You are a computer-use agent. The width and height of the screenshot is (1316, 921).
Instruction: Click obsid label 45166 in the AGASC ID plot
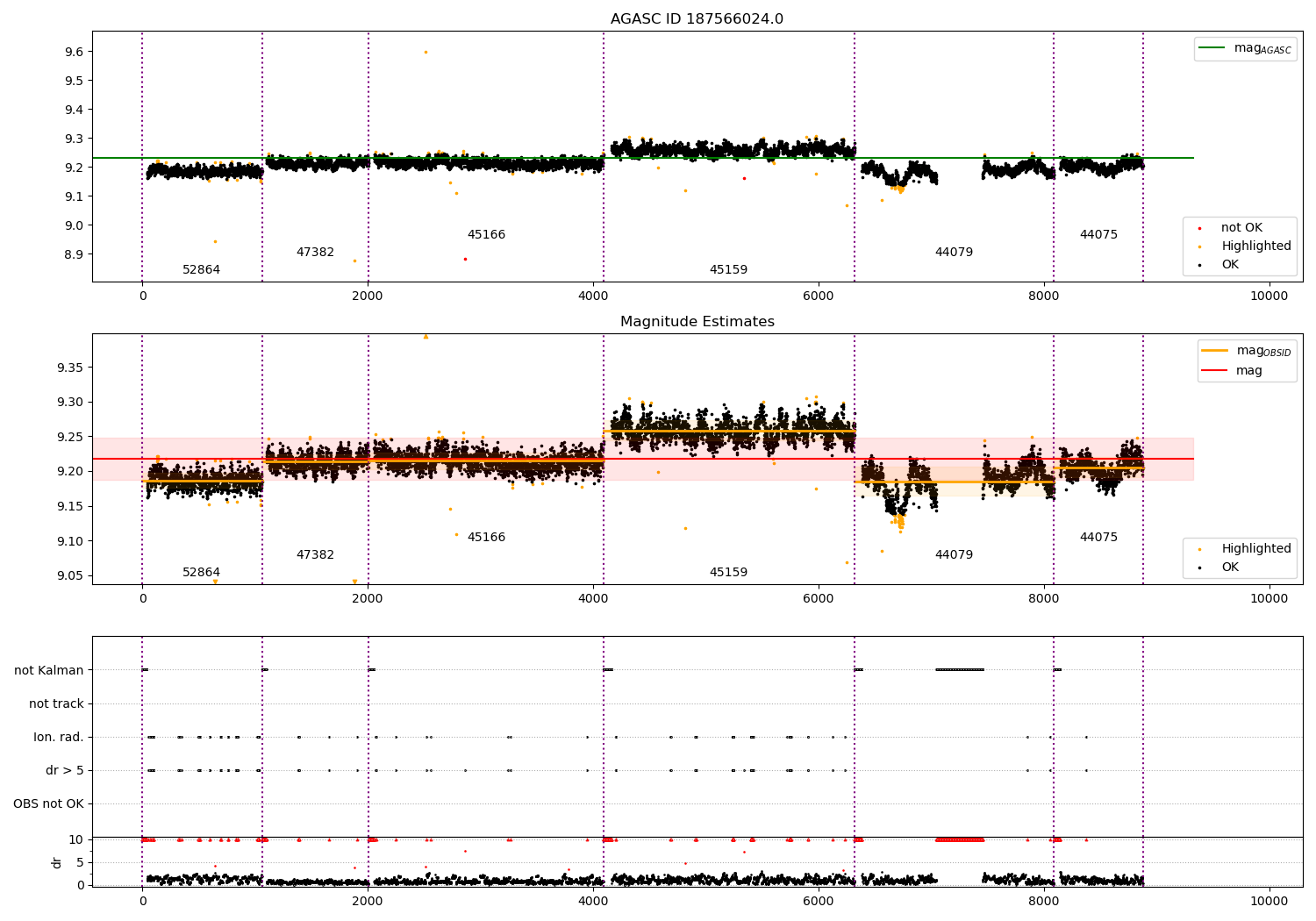[x=486, y=235]
